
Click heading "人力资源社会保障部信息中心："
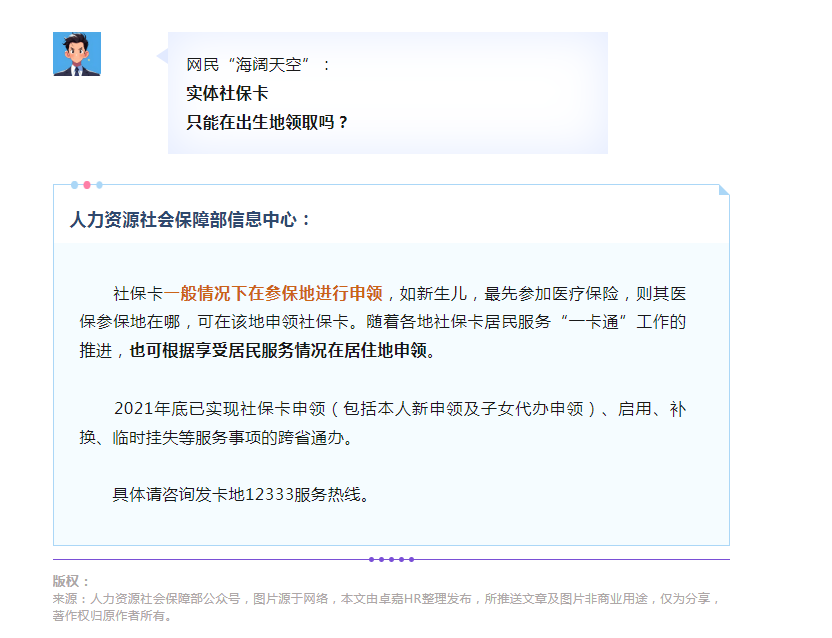[190, 220]
